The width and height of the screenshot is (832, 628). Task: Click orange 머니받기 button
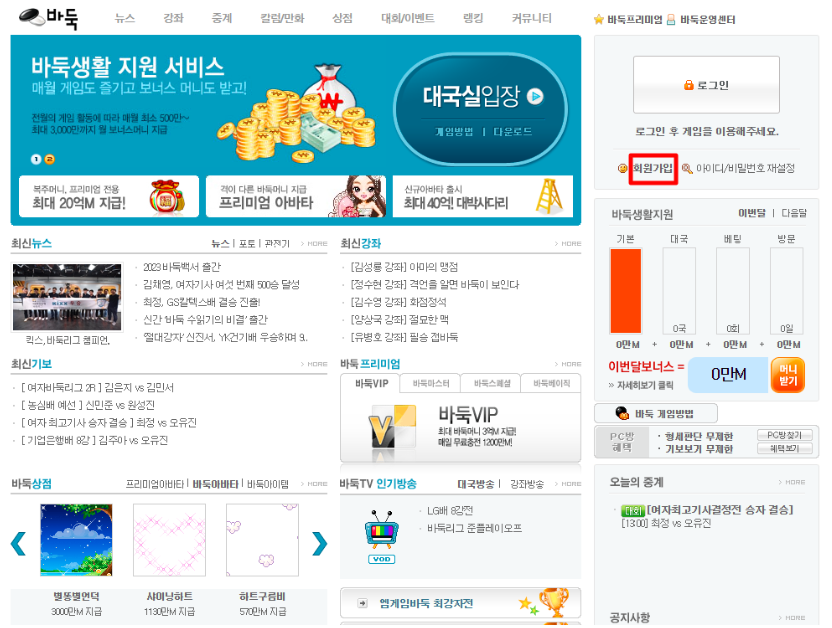click(x=787, y=375)
